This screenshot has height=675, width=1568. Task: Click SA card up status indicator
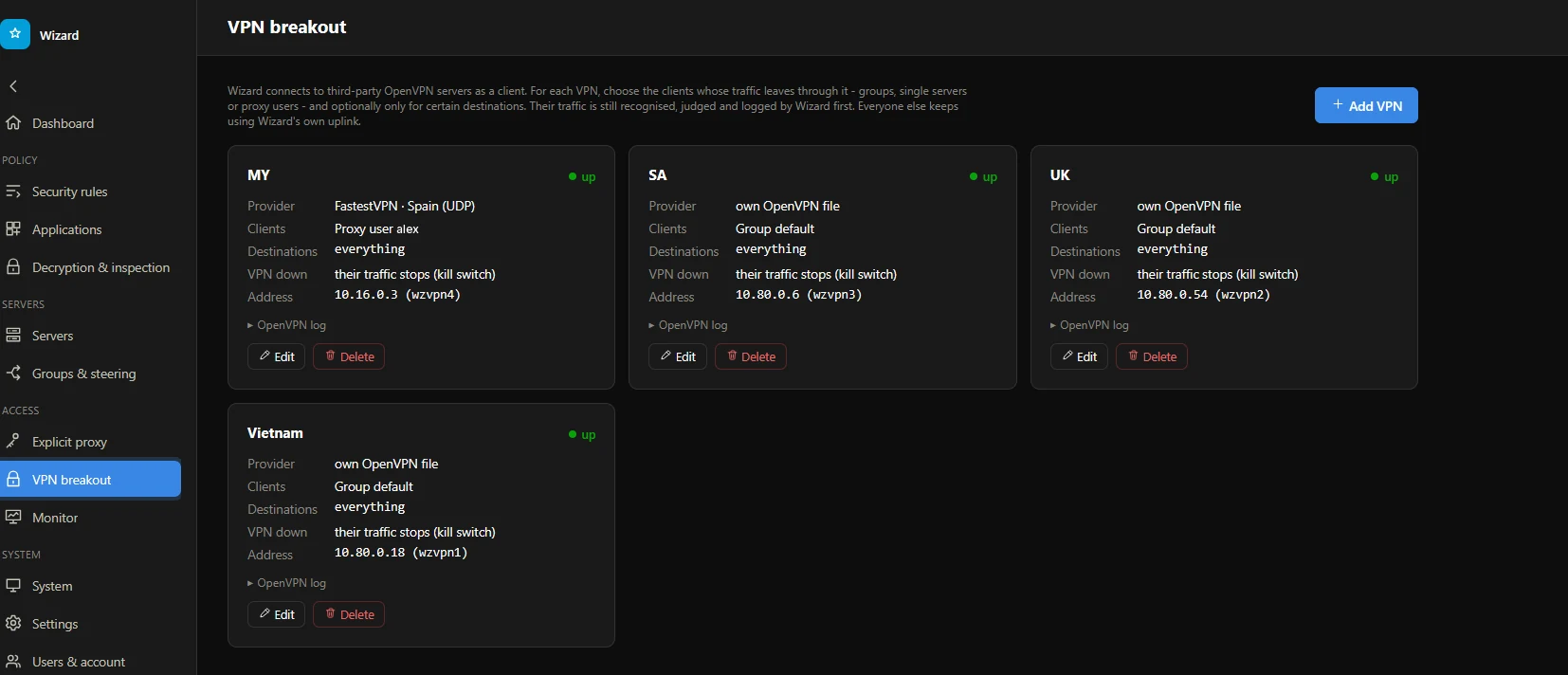[983, 176]
